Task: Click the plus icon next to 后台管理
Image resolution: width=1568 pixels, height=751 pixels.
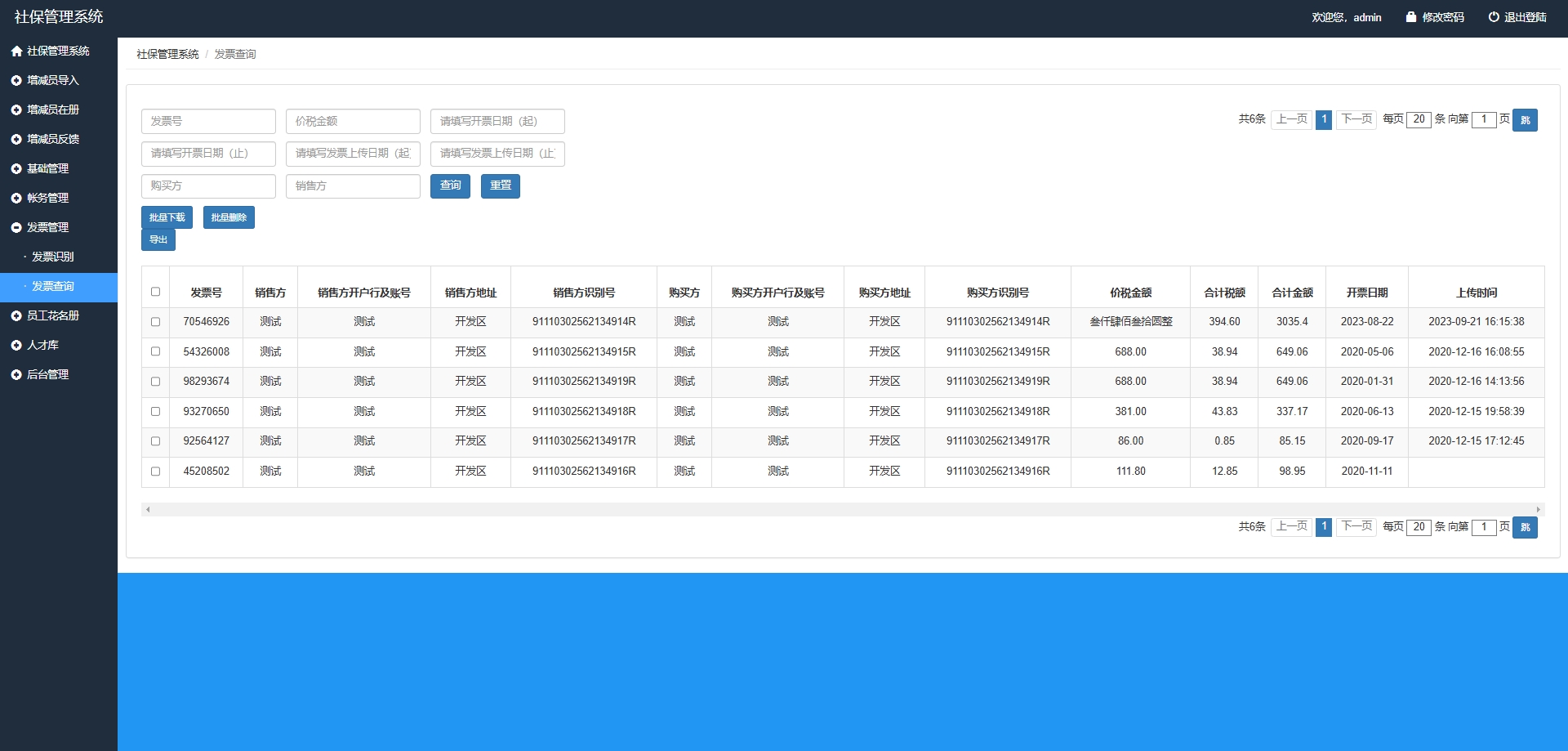Action: pyautogui.click(x=16, y=374)
